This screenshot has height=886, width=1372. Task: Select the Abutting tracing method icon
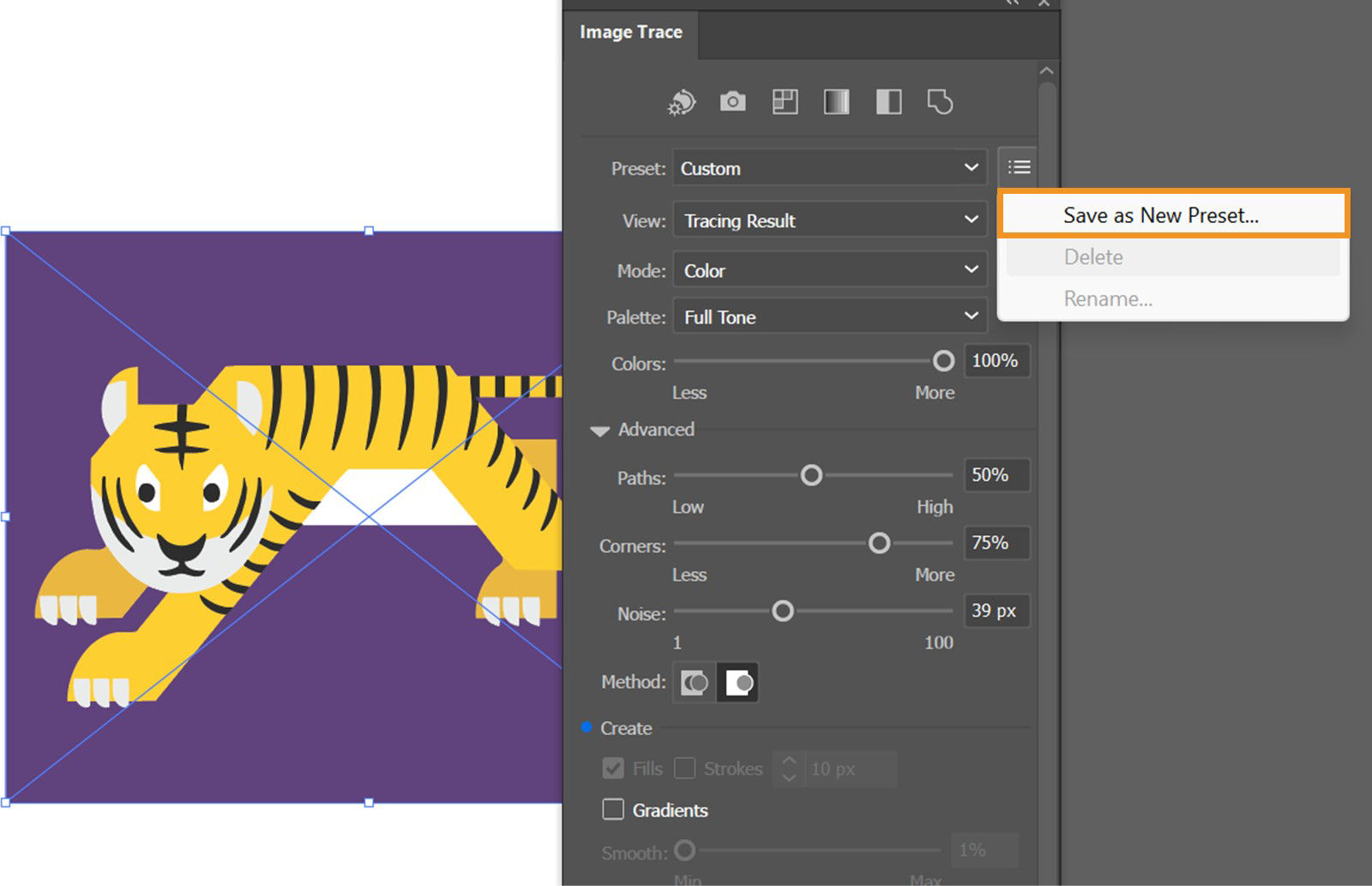[693, 682]
